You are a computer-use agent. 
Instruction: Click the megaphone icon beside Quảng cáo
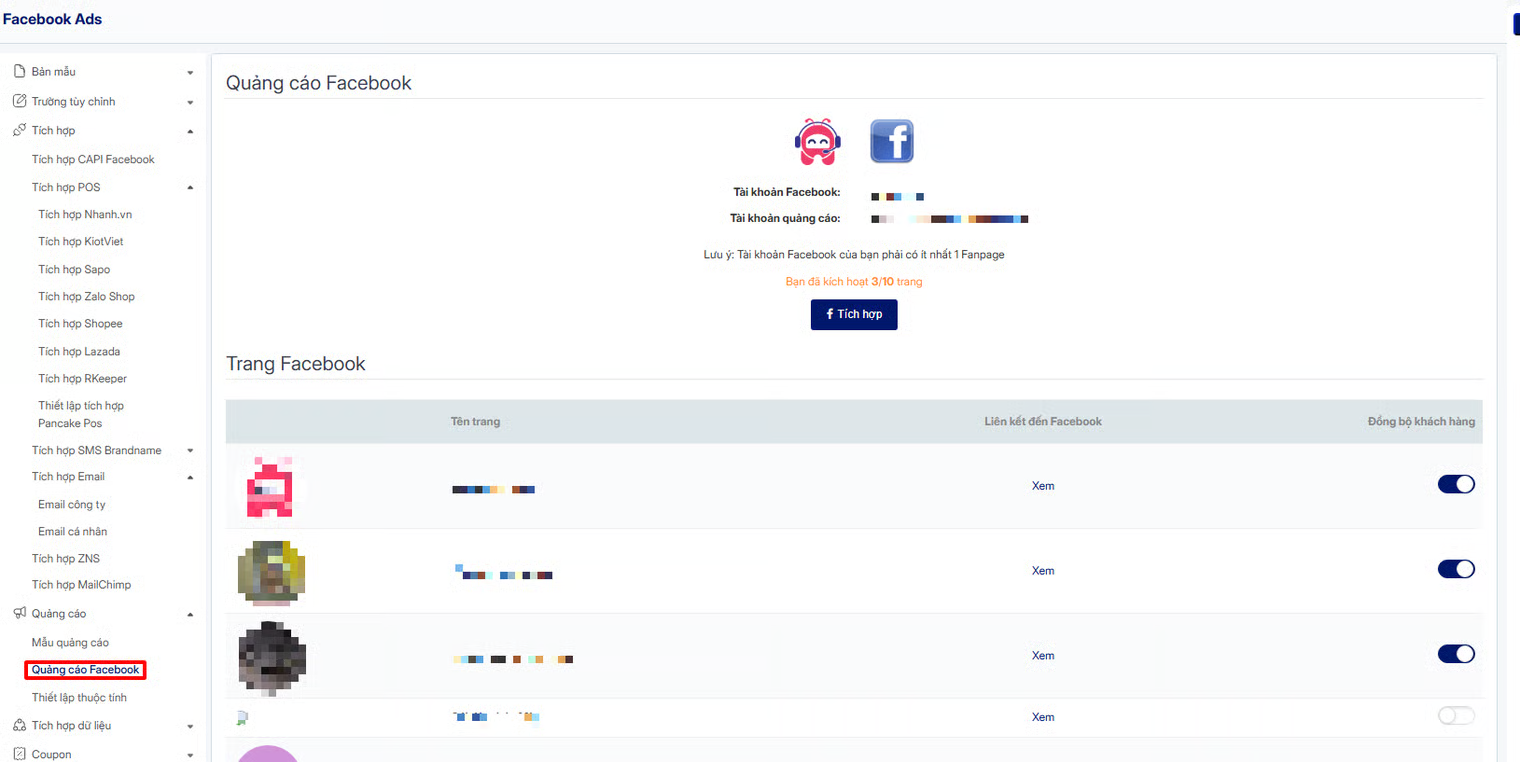(x=18, y=613)
